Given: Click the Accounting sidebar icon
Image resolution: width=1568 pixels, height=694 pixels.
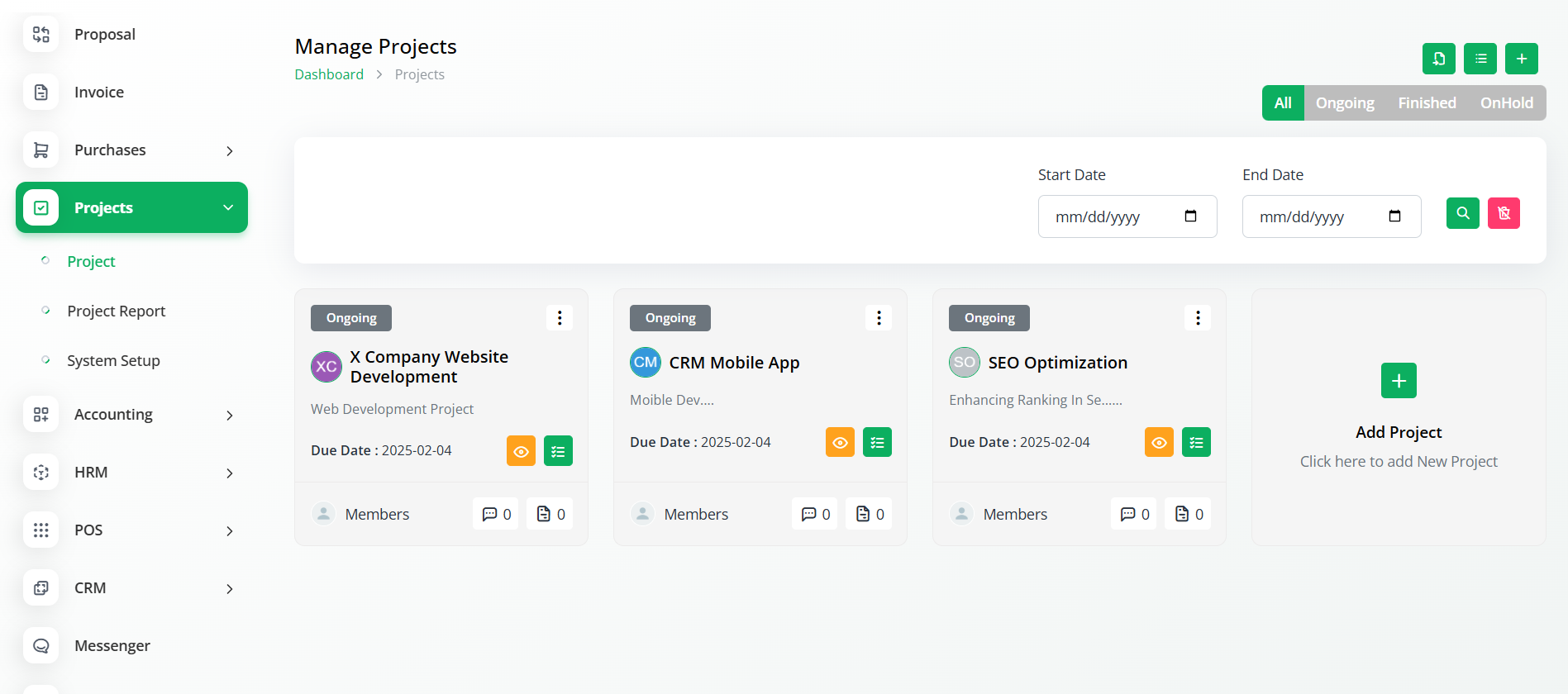Looking at the screenshot, I should [x=41, y=414].
